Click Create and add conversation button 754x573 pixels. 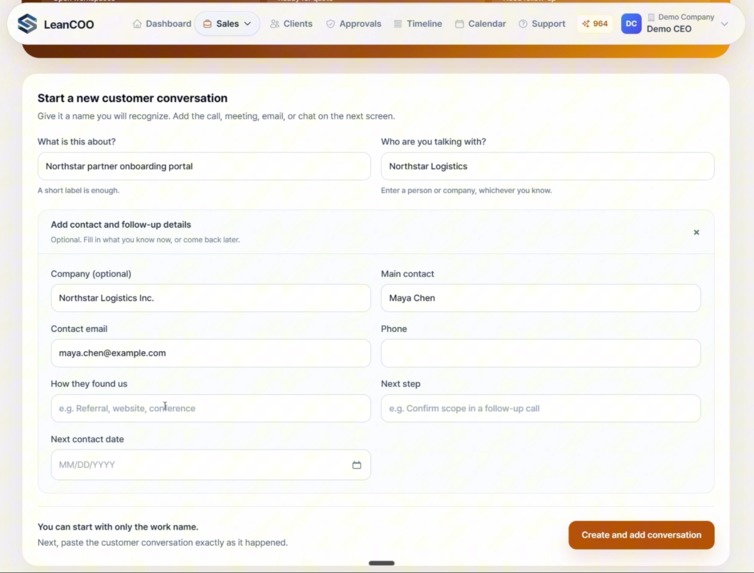(x=641, y=535)
